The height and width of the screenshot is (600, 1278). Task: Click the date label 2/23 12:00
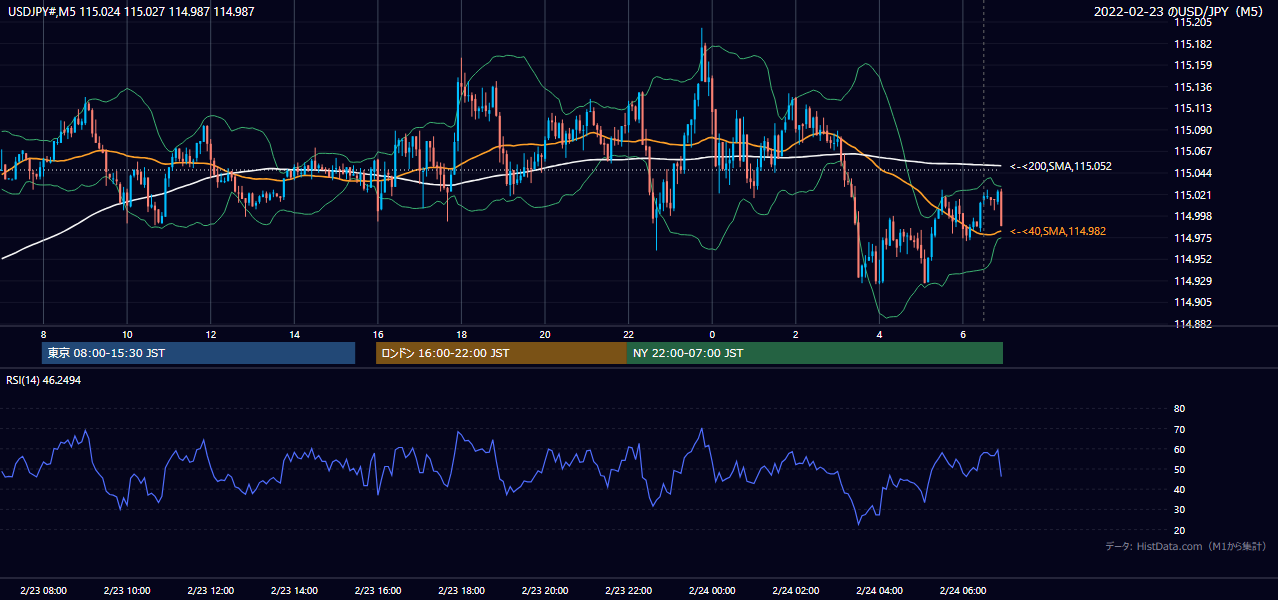tap(210, 590)
